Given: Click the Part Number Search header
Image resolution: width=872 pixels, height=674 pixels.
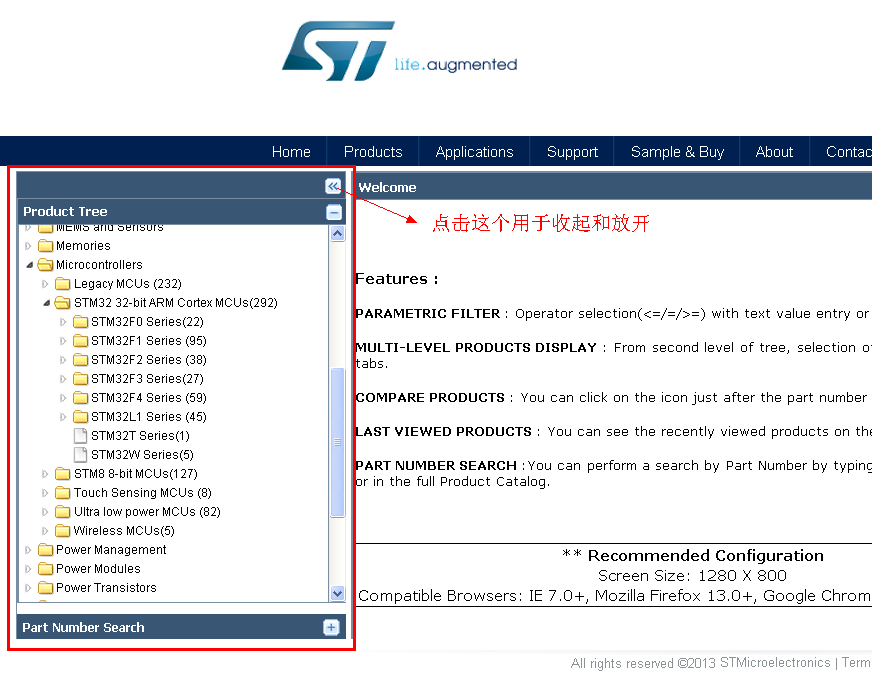Looking at the screenshot, I should 181,627.
